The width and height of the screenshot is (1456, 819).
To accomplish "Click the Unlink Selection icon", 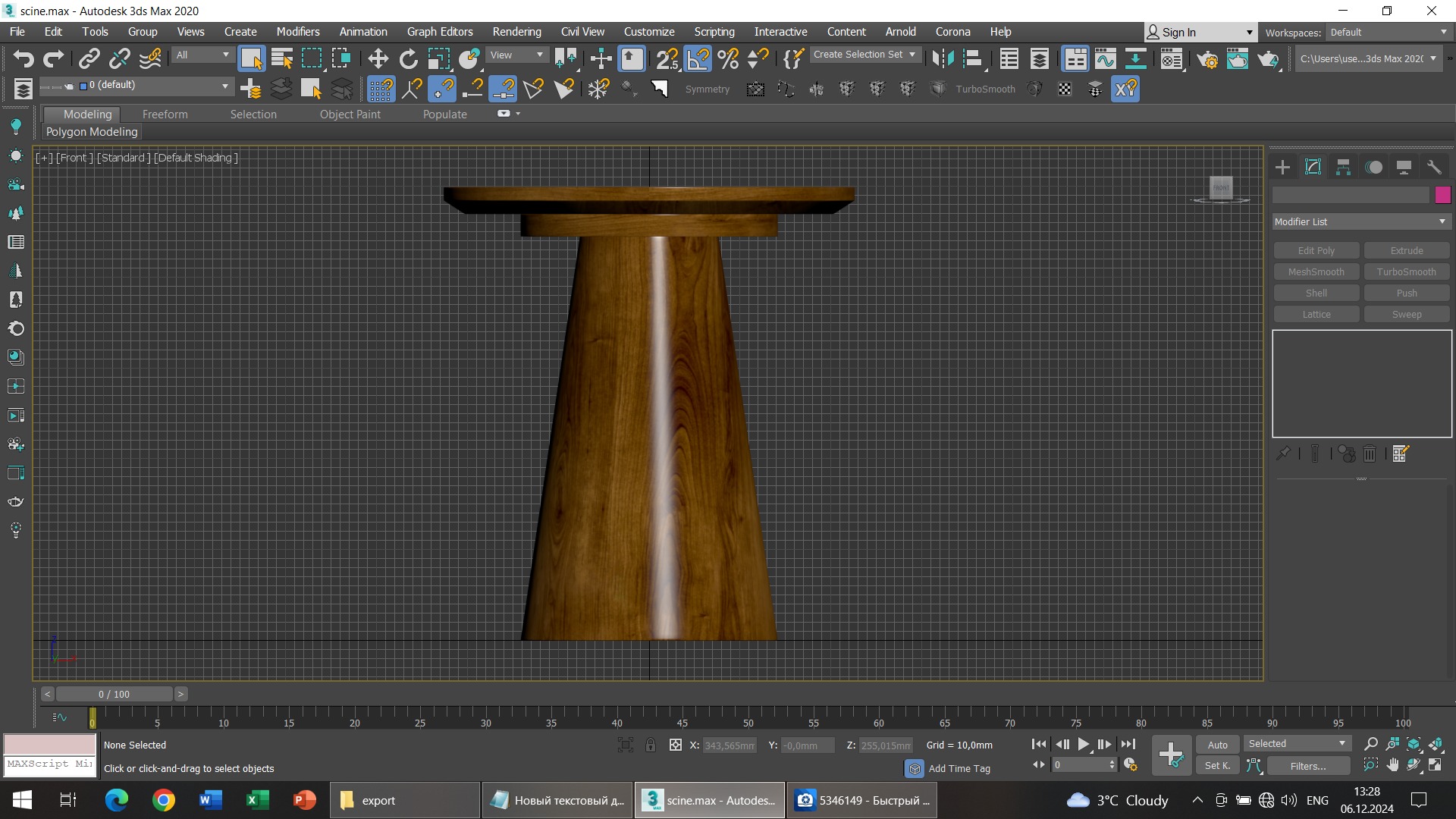I will (120, 58).
